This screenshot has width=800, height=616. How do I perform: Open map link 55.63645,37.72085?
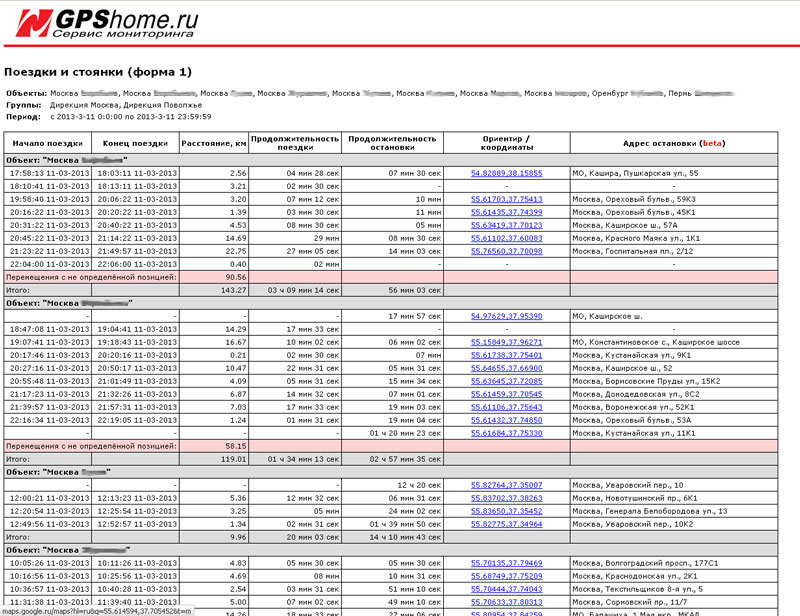(x=506, y=381)
